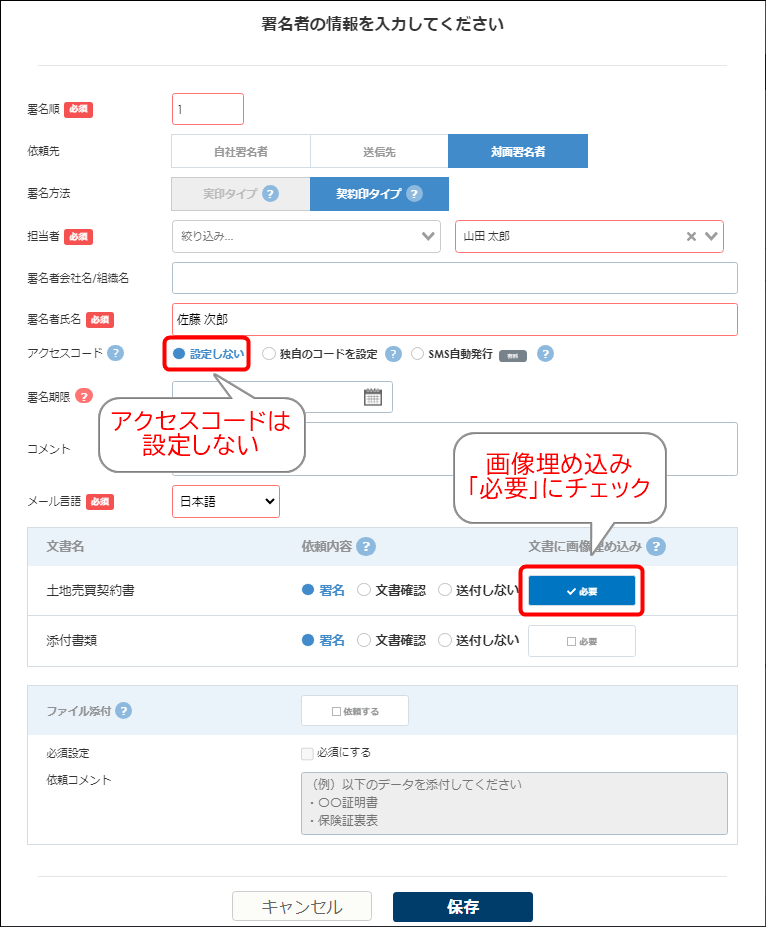The height and width of the screenshot is (927, 766).
Task: Focus 署名者氏名 field containing 佐藤 次郎
Action: [x=455, y=319]
